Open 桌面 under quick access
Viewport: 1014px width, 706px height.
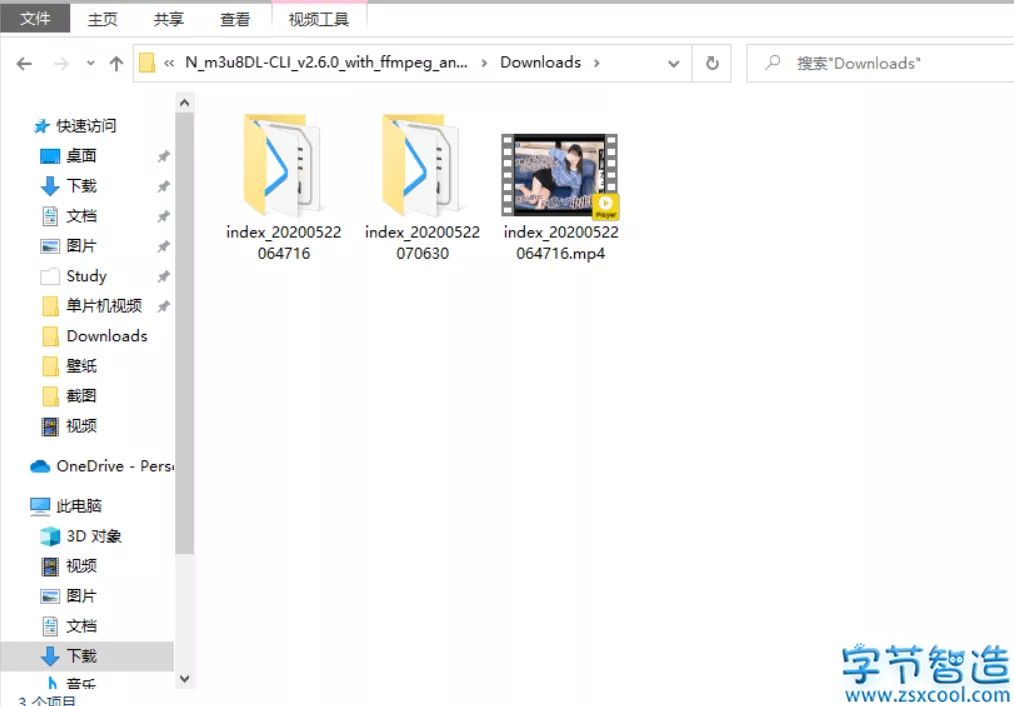pyautogui.click(x=81, y=156)
